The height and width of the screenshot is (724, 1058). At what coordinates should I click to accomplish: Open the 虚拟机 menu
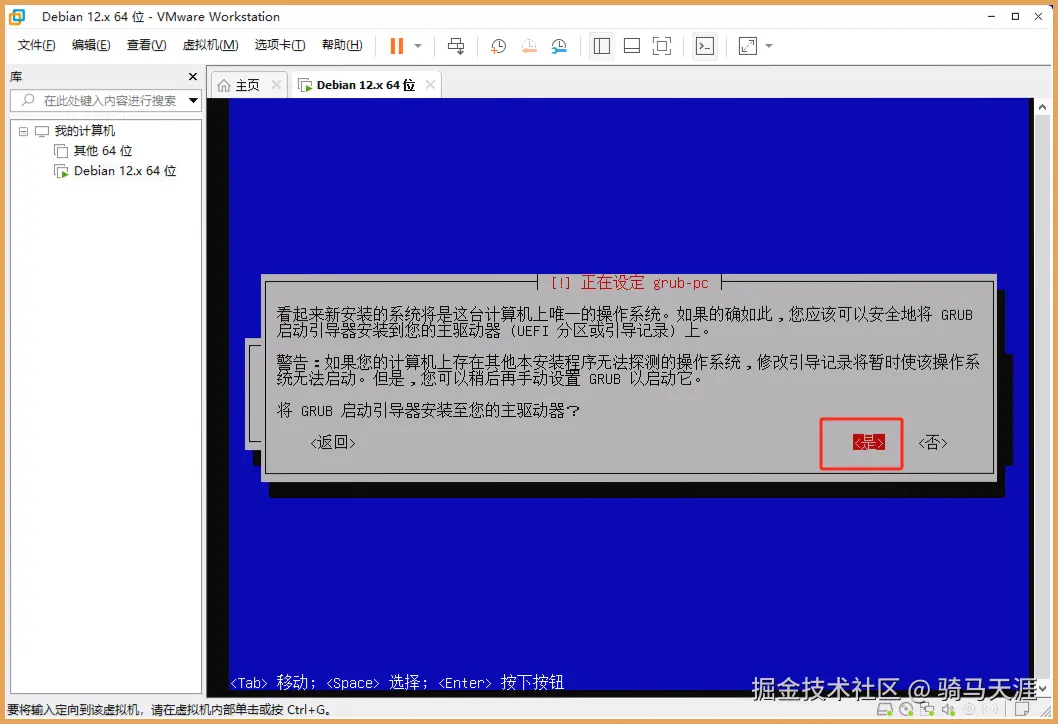210,45
